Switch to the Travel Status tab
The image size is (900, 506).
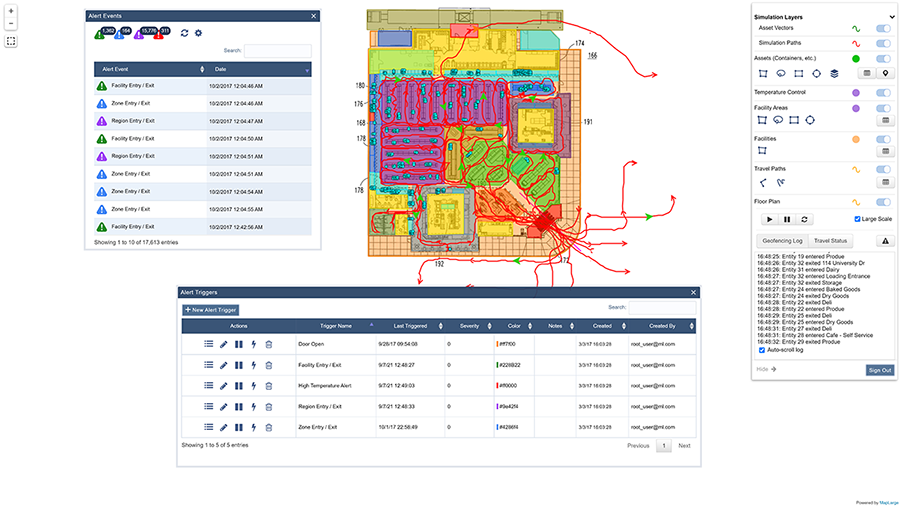point(831,241)
